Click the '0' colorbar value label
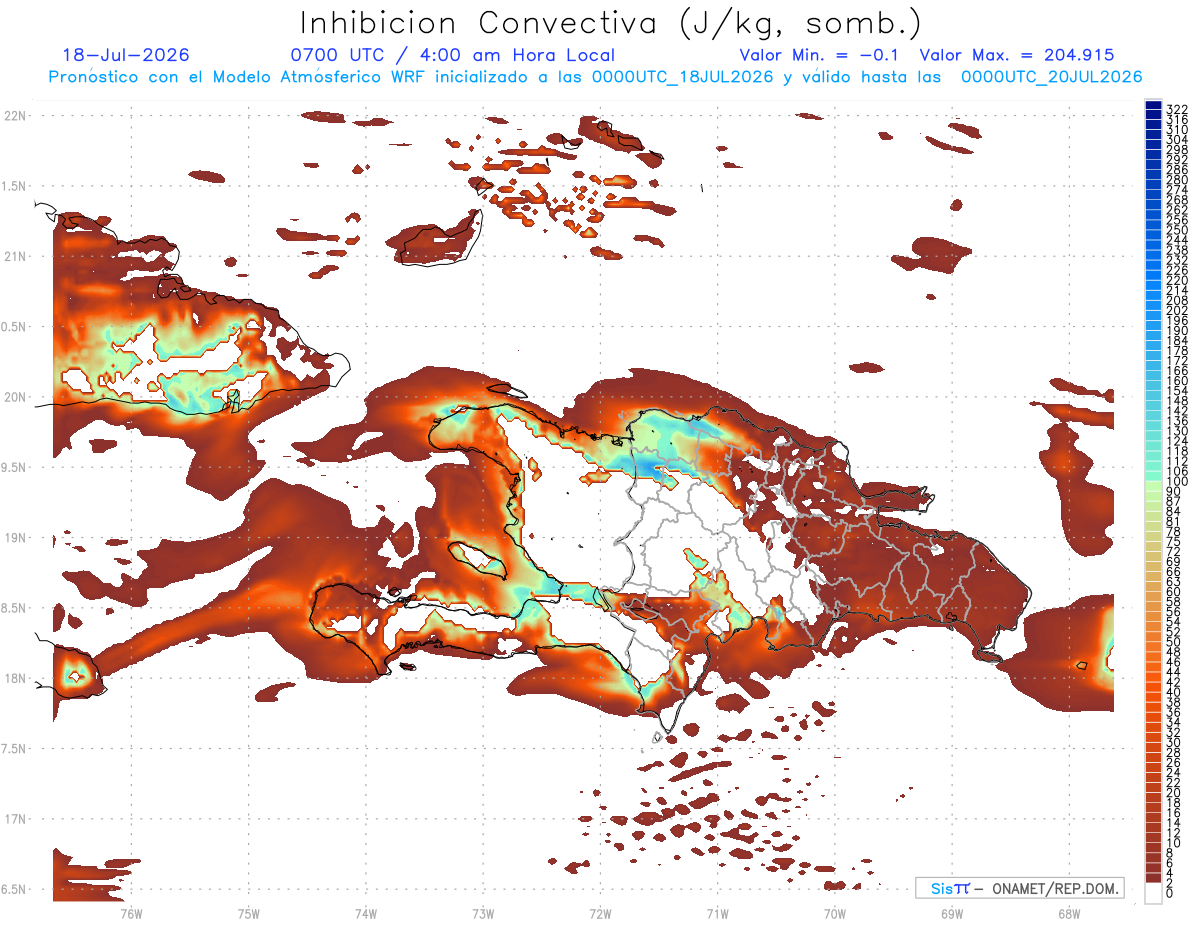Screen dimensions: 1200x927 (x=1169, y=894)
